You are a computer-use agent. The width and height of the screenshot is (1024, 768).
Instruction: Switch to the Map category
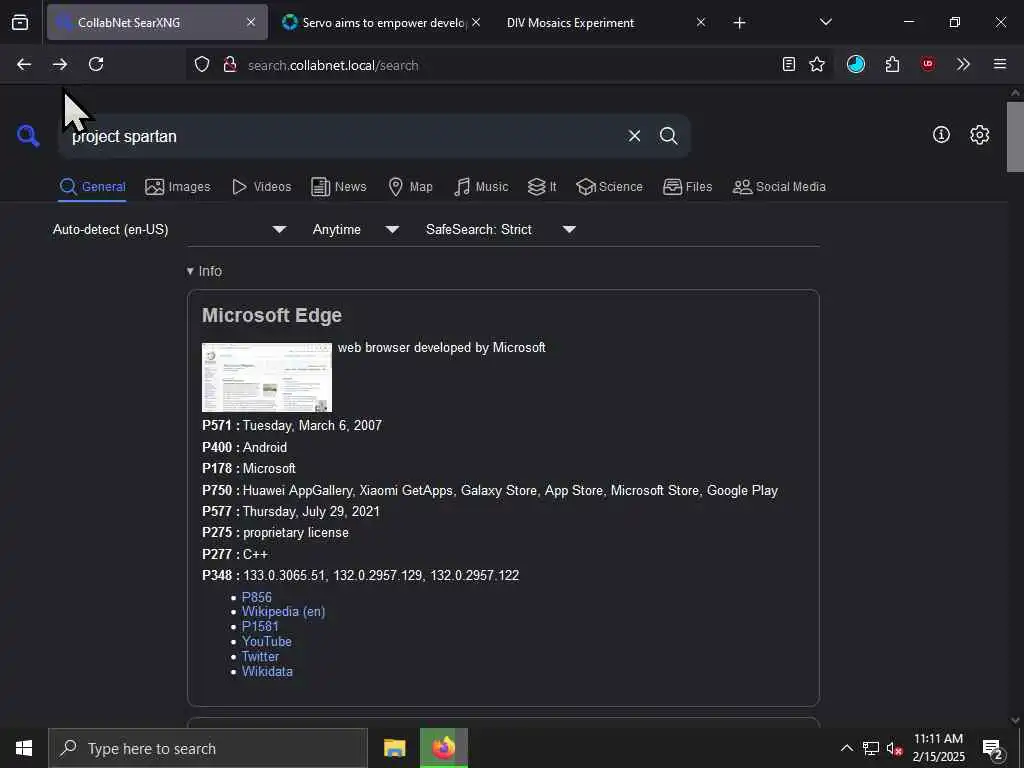pyautogui.click(x=410, y=187)
